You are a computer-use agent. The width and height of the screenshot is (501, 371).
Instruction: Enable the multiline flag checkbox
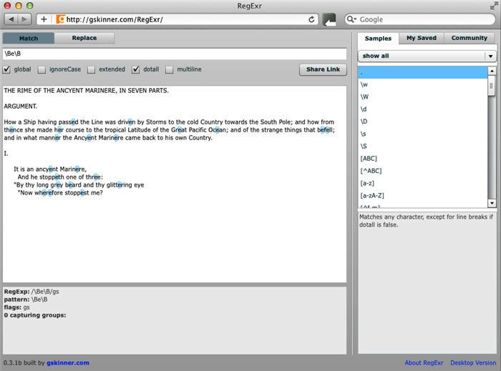tap(169, 69)
